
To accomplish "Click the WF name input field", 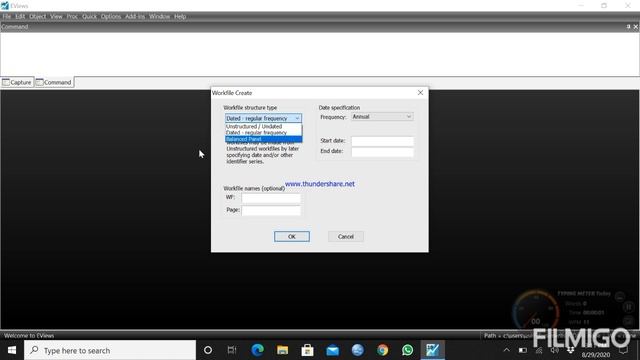I will point(271,198).
